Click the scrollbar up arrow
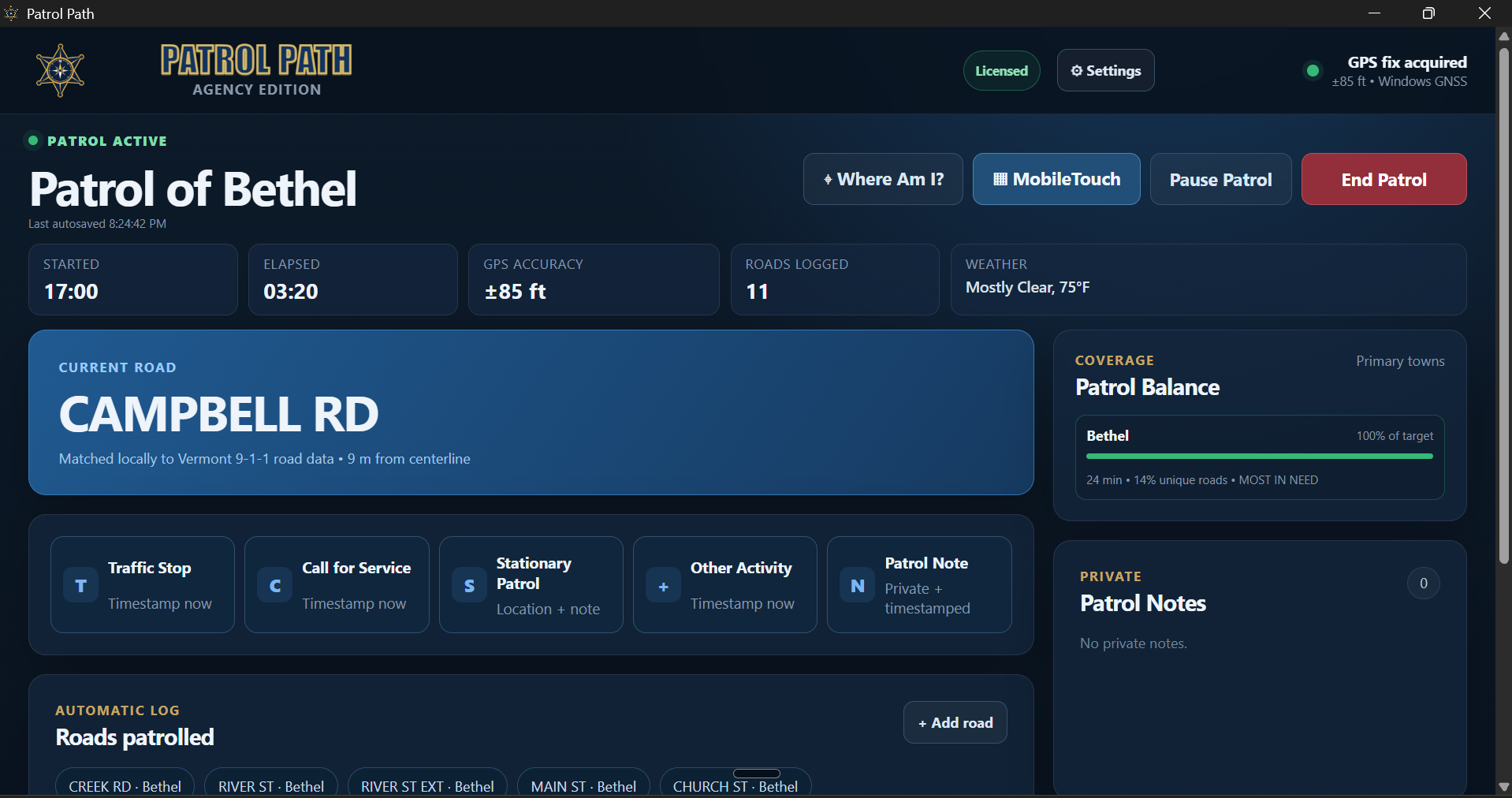 [x=1503, y=35]
